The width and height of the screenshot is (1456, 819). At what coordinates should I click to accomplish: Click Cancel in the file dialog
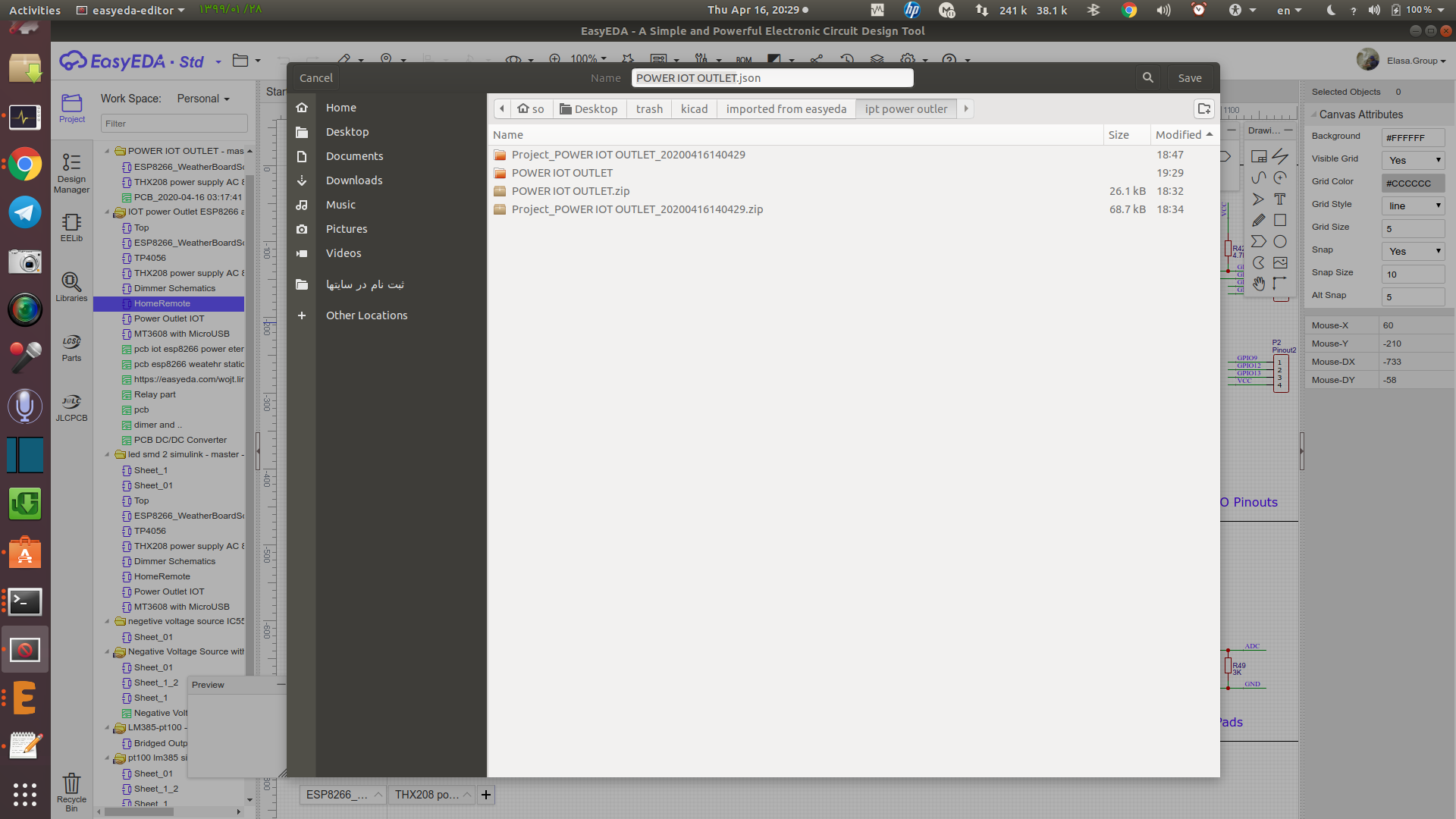315,77
